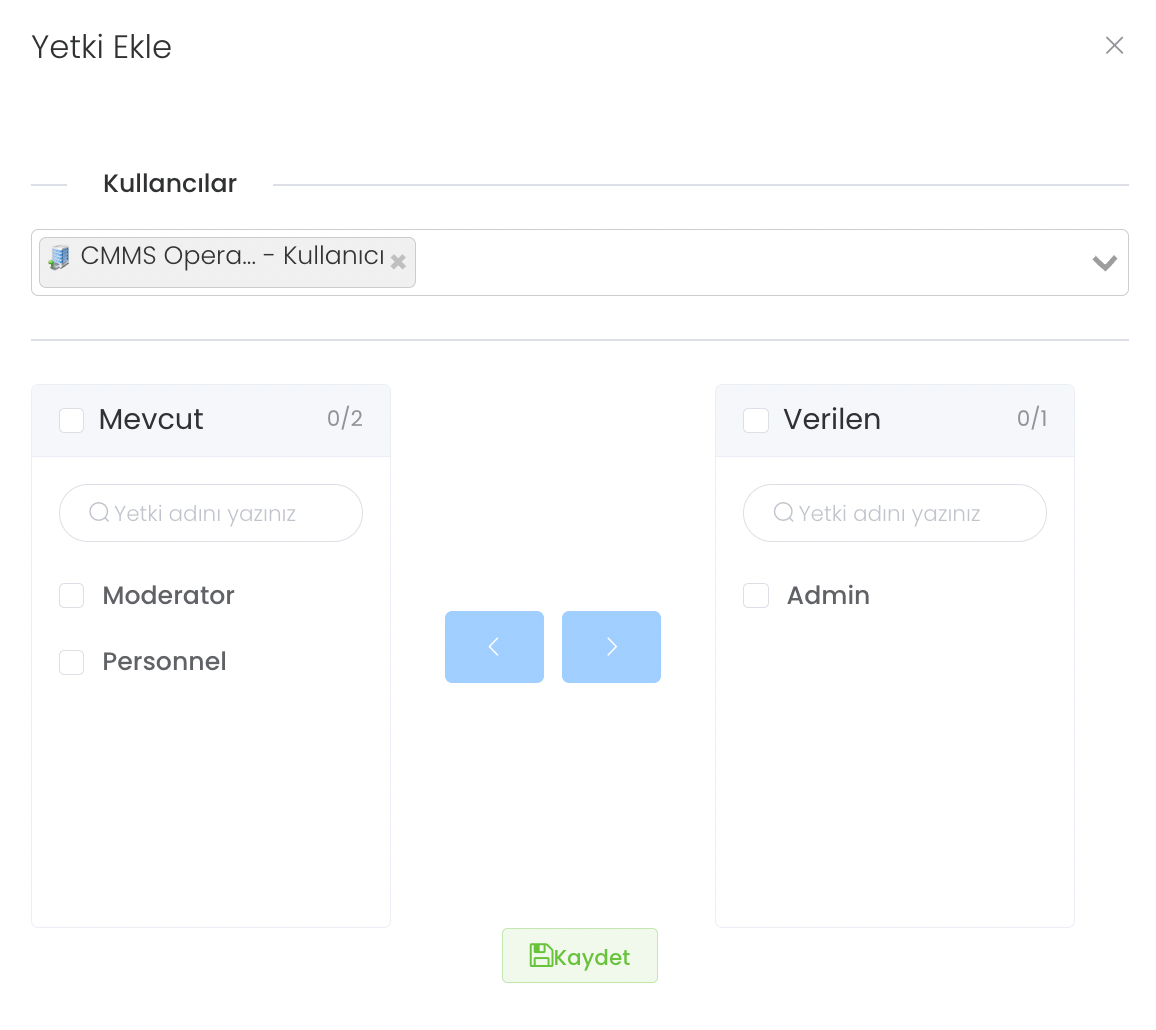The image size is (1156, 1030).
Task: Toggle the Verilen select-all checkbox
Action: 756,420
